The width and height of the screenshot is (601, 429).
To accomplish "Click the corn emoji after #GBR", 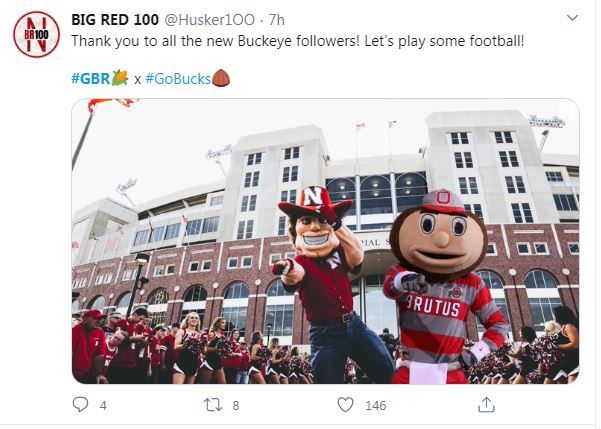I will pyautogui.click(x=120, y=78).
